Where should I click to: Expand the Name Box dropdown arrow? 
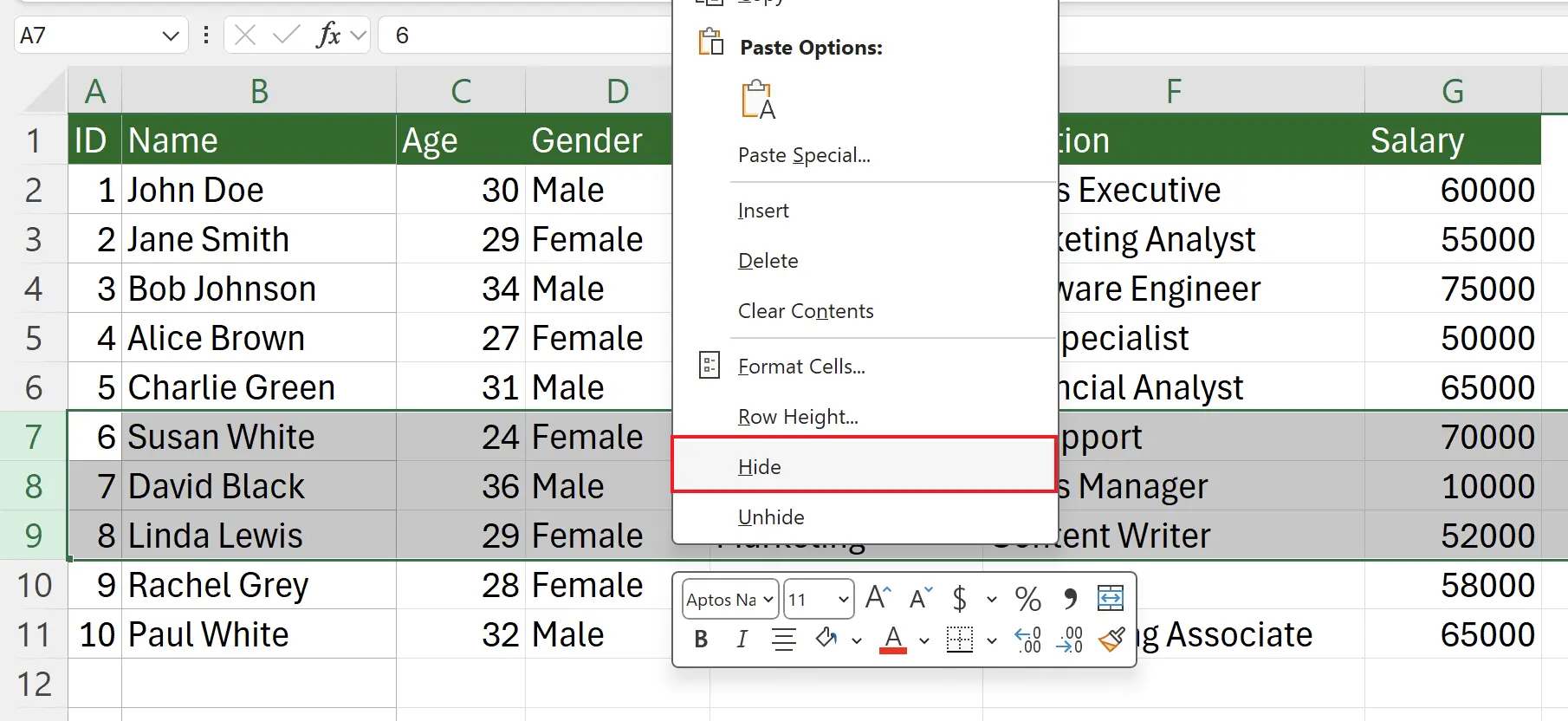pos(171,36)
